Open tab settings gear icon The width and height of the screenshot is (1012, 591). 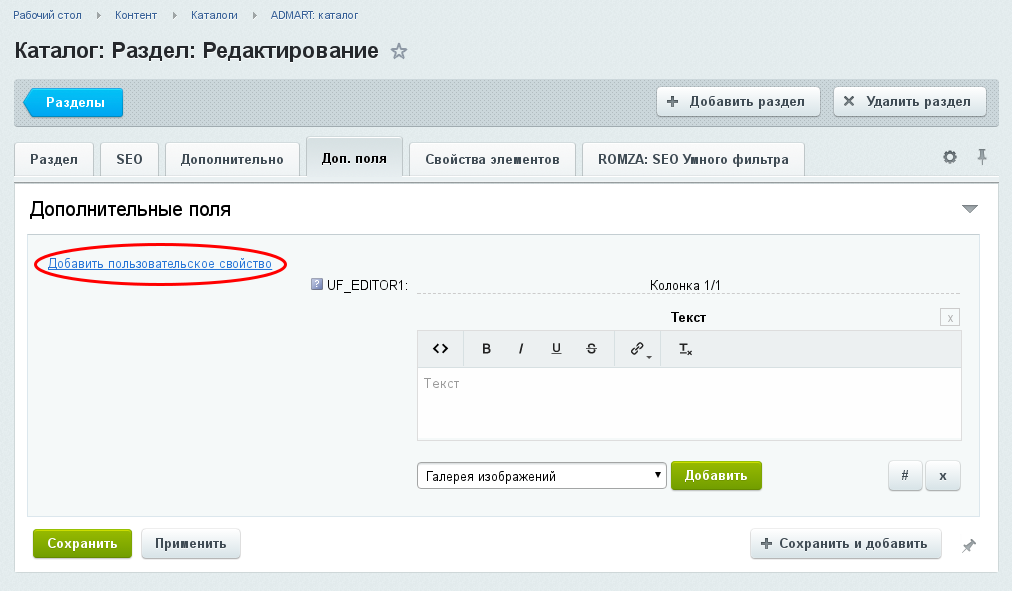(x=949, y=157)
